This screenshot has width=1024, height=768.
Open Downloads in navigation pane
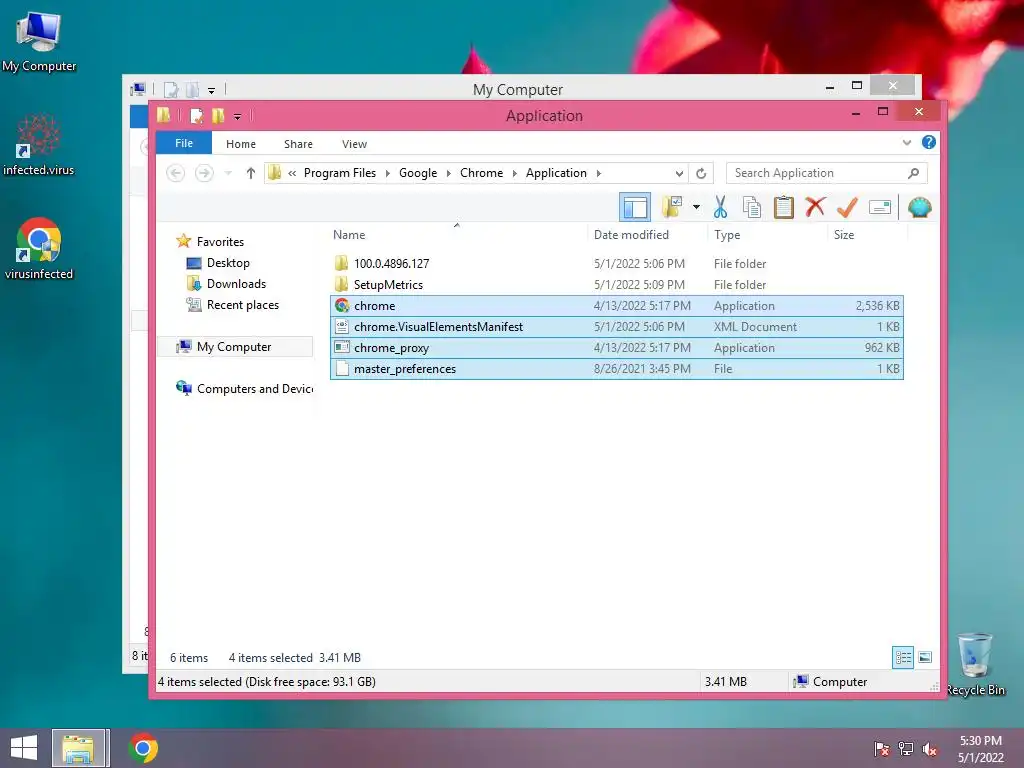(x=226, y=283)
